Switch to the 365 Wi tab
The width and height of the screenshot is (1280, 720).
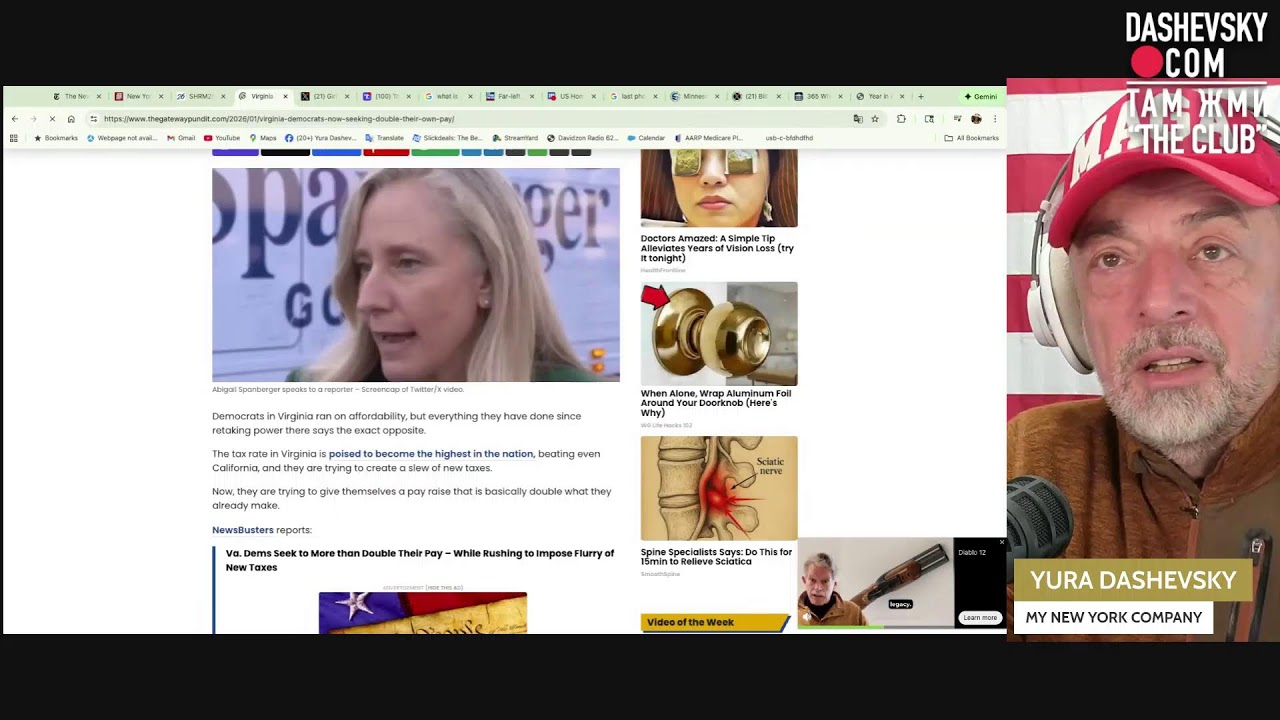click(x=820, y=97)
